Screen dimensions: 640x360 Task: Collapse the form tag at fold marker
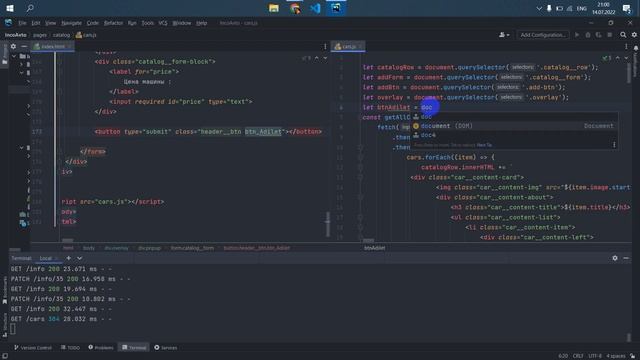point(60,152)
